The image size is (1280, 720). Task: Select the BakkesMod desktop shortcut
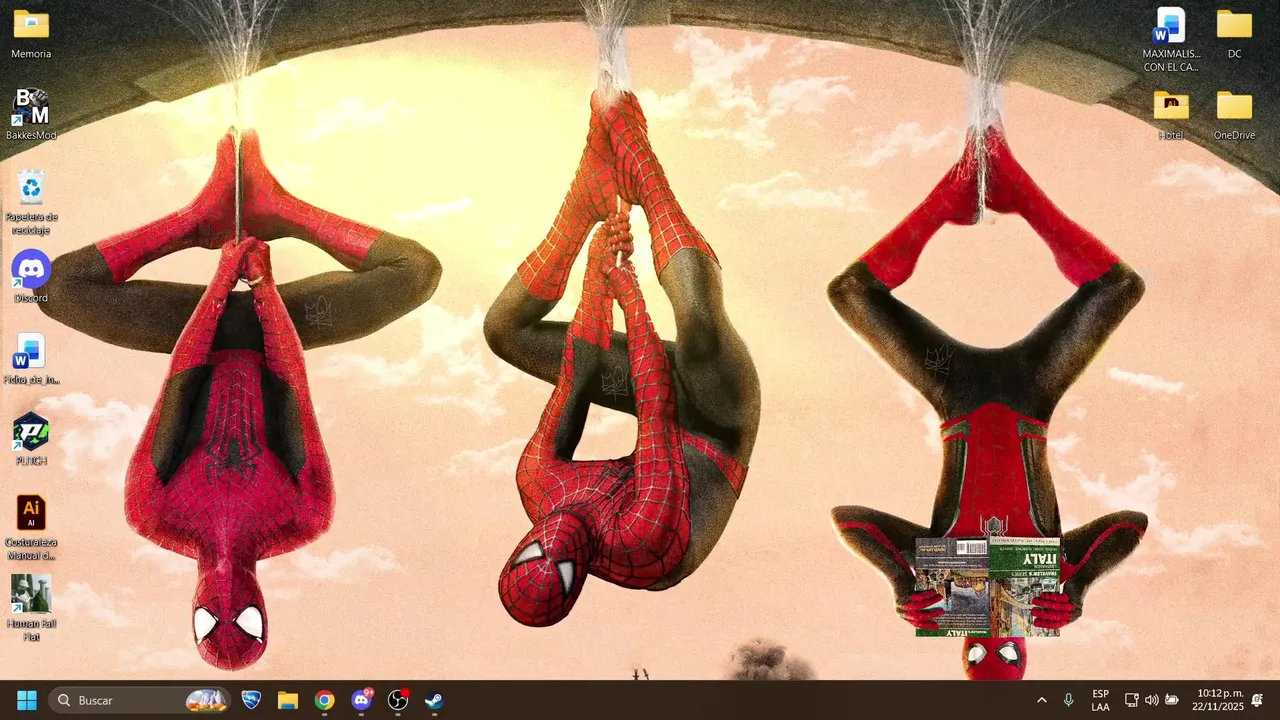(x=31, y=115)
